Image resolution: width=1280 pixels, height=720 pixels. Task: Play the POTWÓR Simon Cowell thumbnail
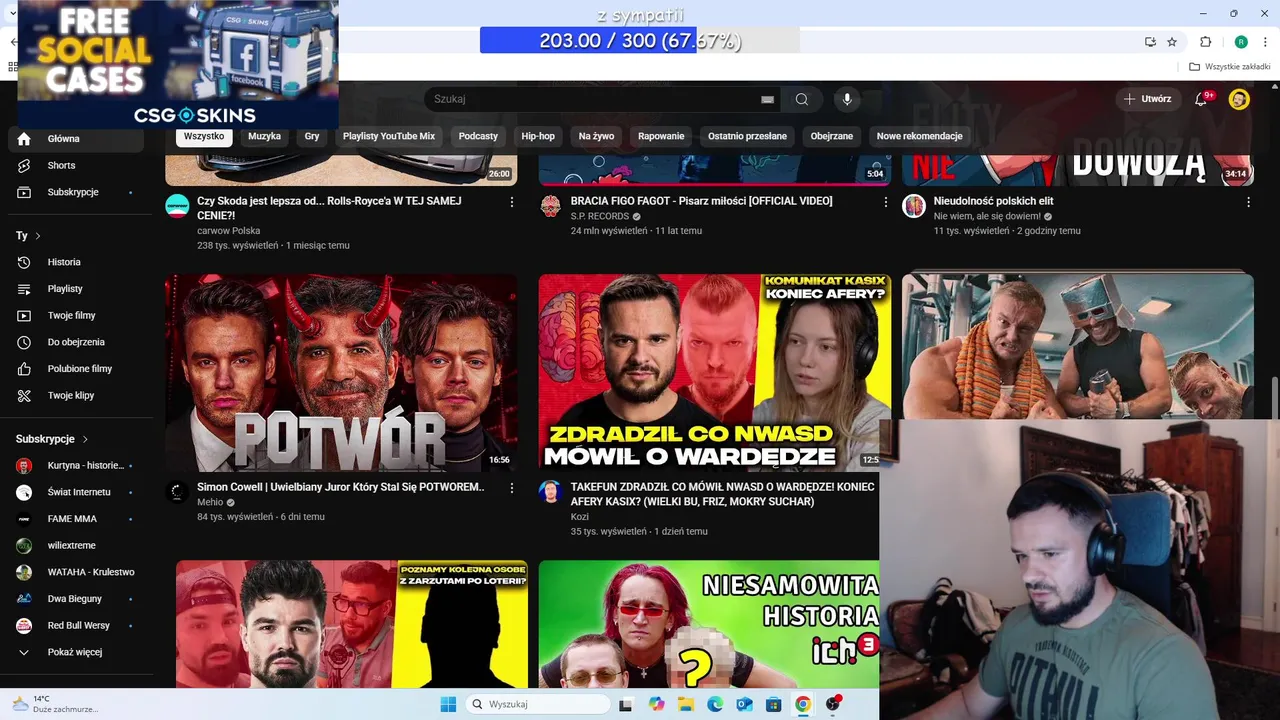click(x=341, y=373)
